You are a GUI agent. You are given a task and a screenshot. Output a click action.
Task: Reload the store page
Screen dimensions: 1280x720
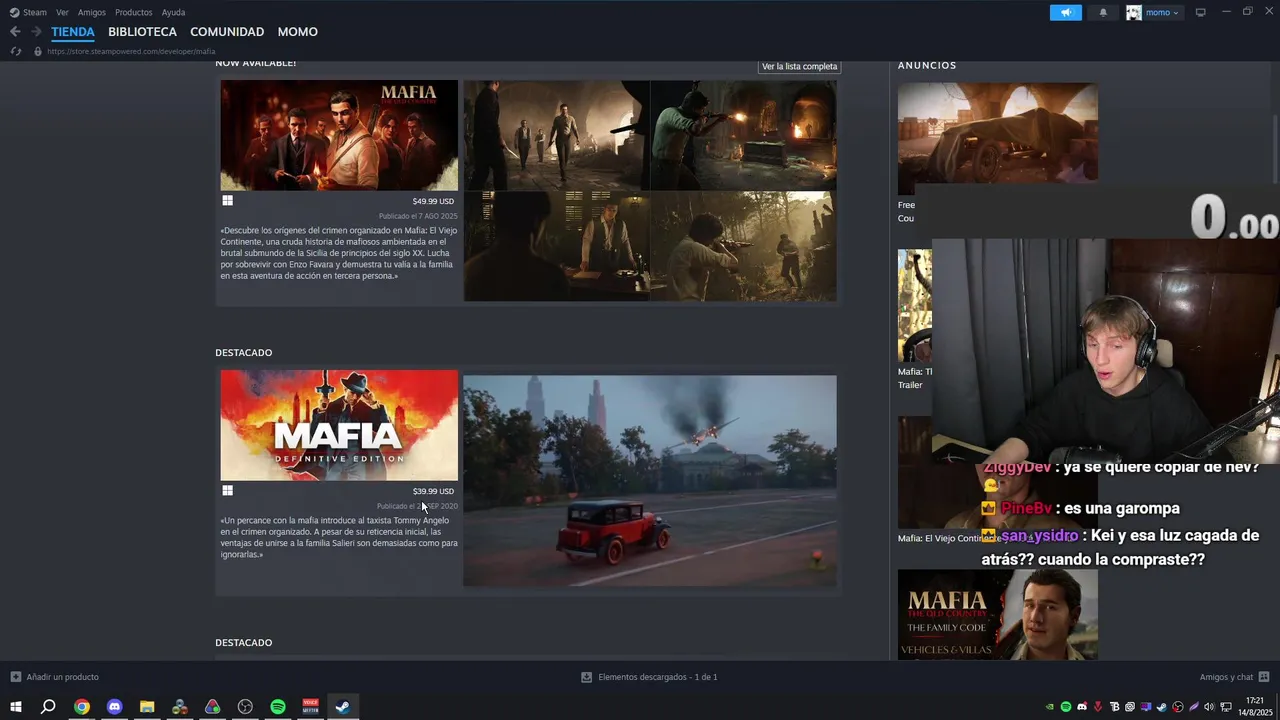(x=15, y=51)
